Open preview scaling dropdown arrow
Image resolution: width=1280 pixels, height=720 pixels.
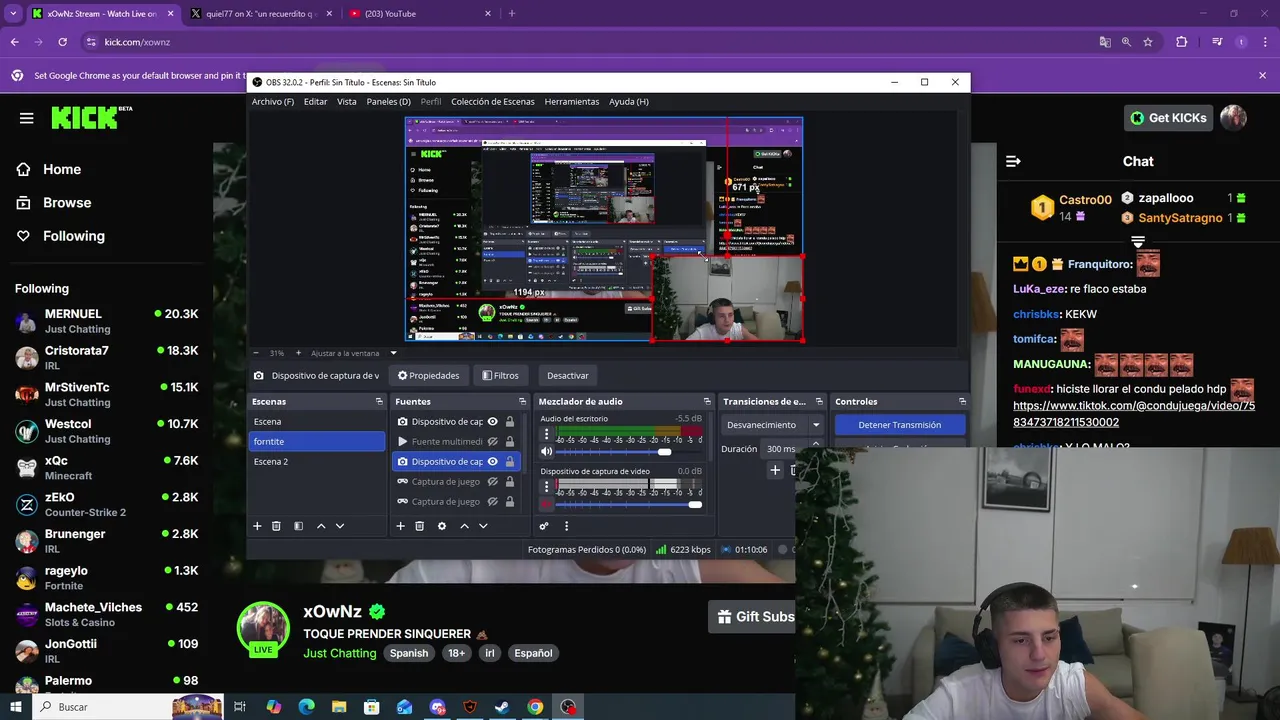[x=393, y=353]
